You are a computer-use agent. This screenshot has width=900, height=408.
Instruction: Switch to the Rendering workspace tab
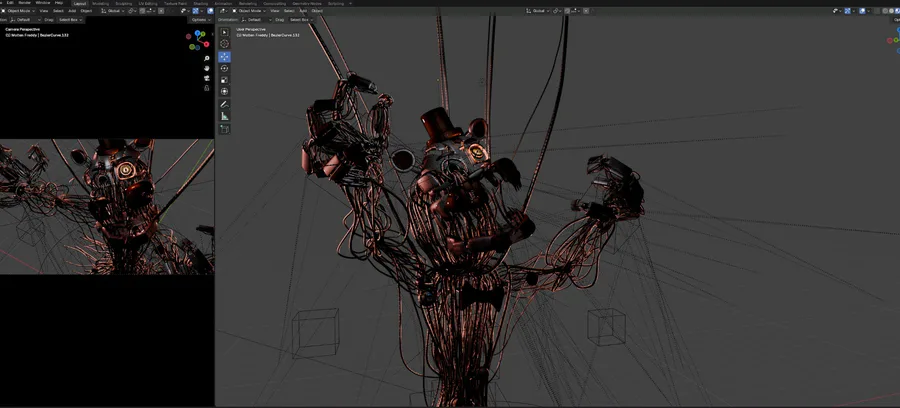pyautogui.click(x=248, y=3)
